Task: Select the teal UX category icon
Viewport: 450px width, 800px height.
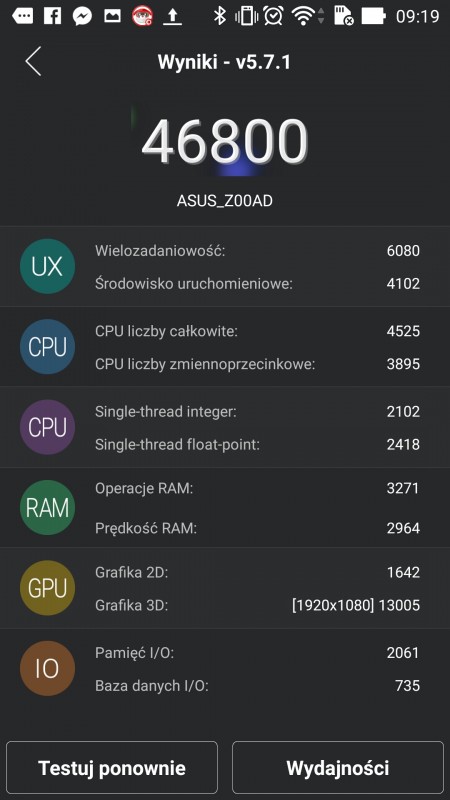Action: coord(47,266)
